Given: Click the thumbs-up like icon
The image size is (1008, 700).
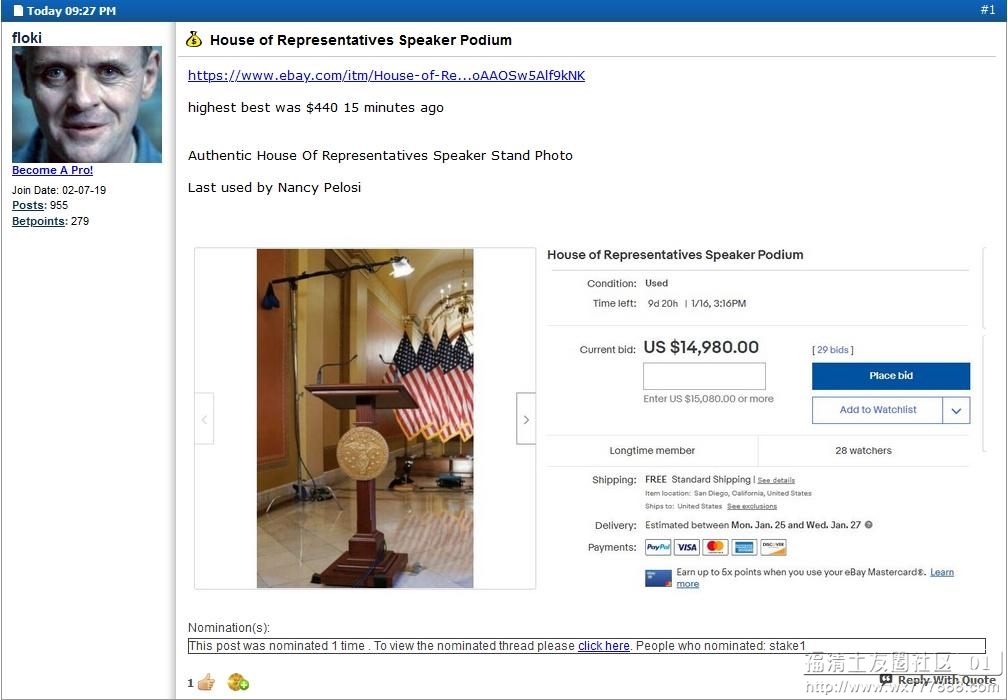Looking at the screenshot, I should point(206,682).
